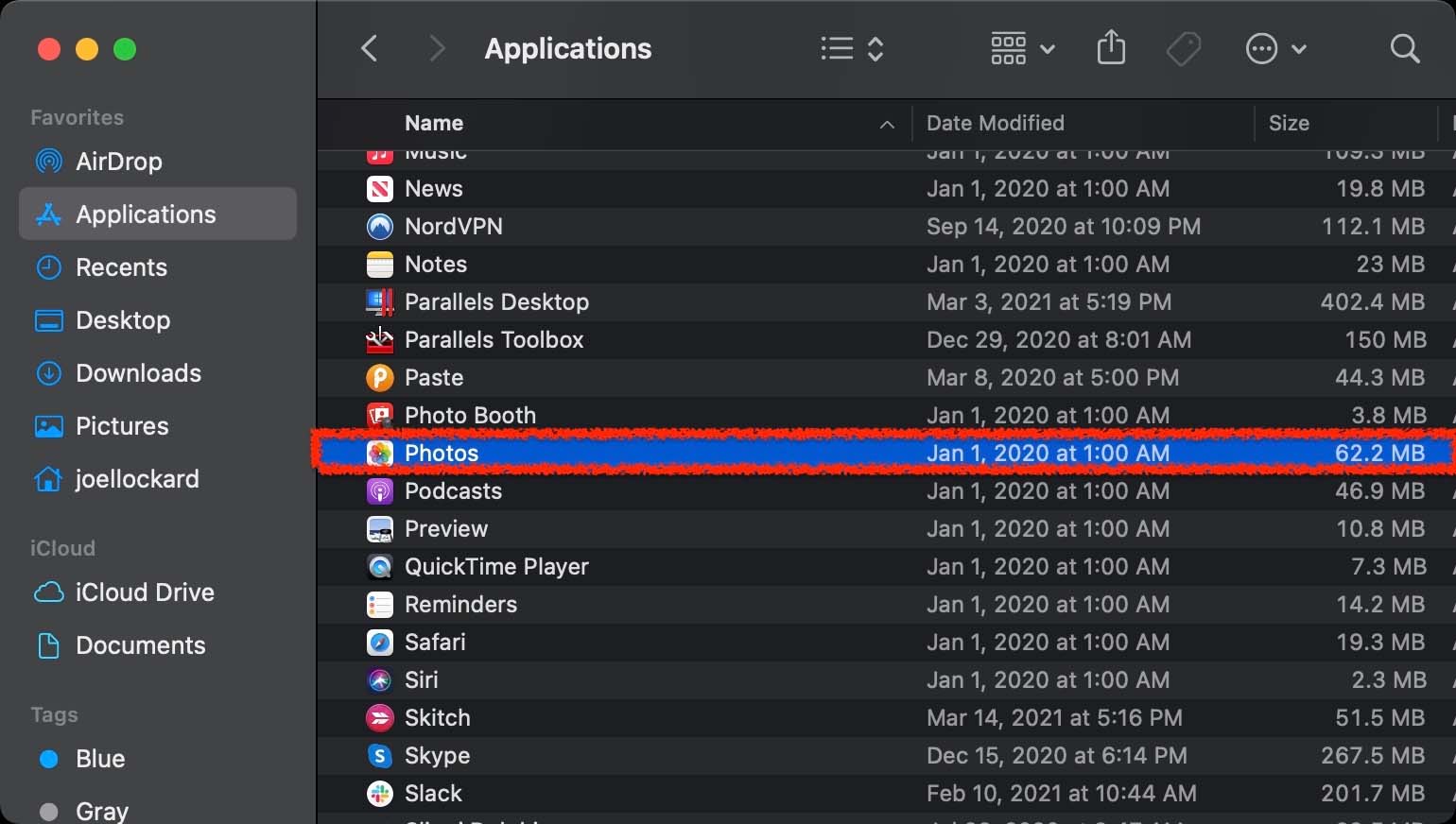Click the Skype app icon
The image size is (1456, 824).
click(379, 756)
